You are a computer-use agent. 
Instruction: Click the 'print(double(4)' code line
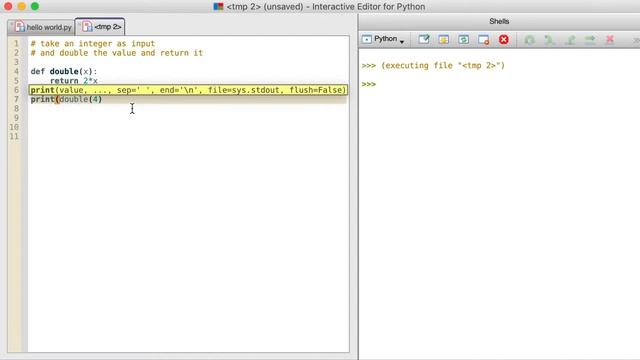(66, 99)
